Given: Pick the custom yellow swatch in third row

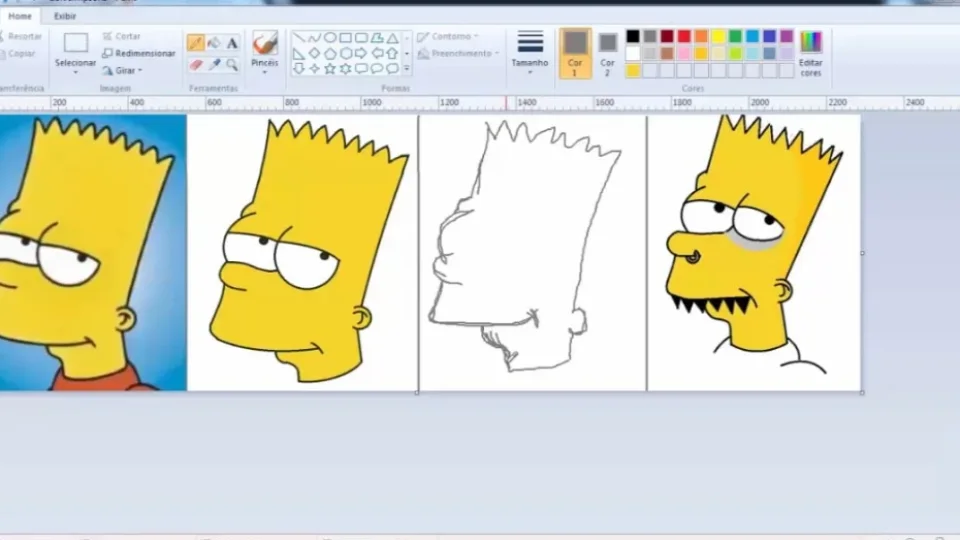Looking at the screenshot, I should click(633, 71).
